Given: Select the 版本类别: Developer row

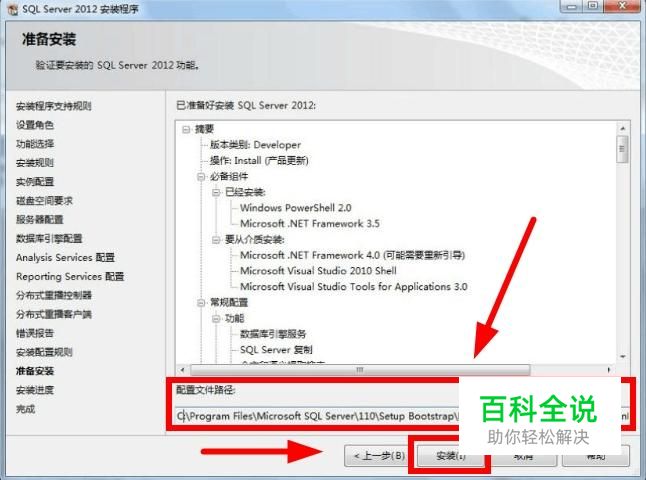Looking at the screenshot, I should tap(255, 145).
